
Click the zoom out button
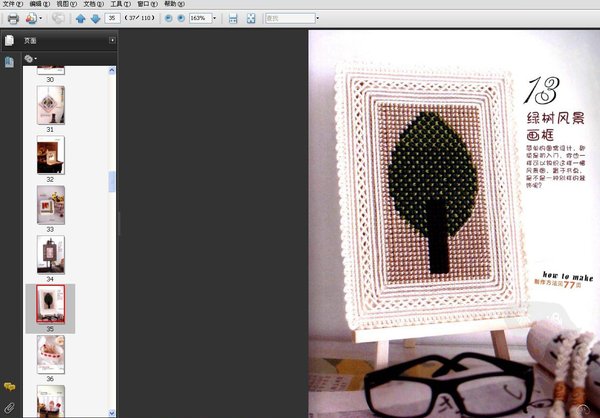click(x=168, y=18)
